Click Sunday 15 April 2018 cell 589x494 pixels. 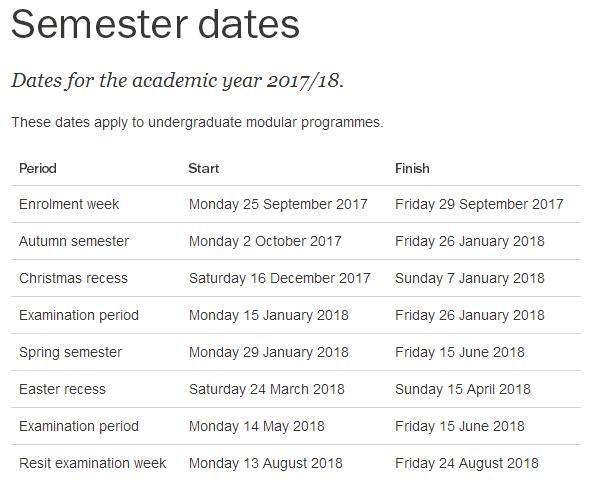coord(463,389)
